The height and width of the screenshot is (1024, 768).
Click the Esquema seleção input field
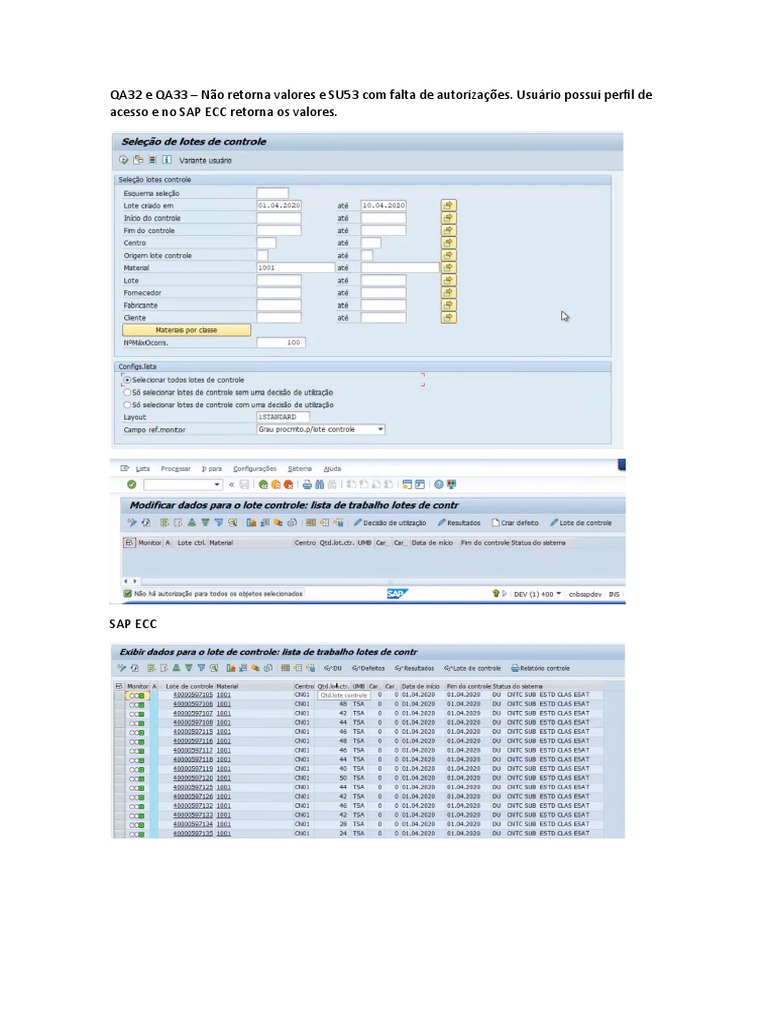pyautogui.click(x=272, y=193)
